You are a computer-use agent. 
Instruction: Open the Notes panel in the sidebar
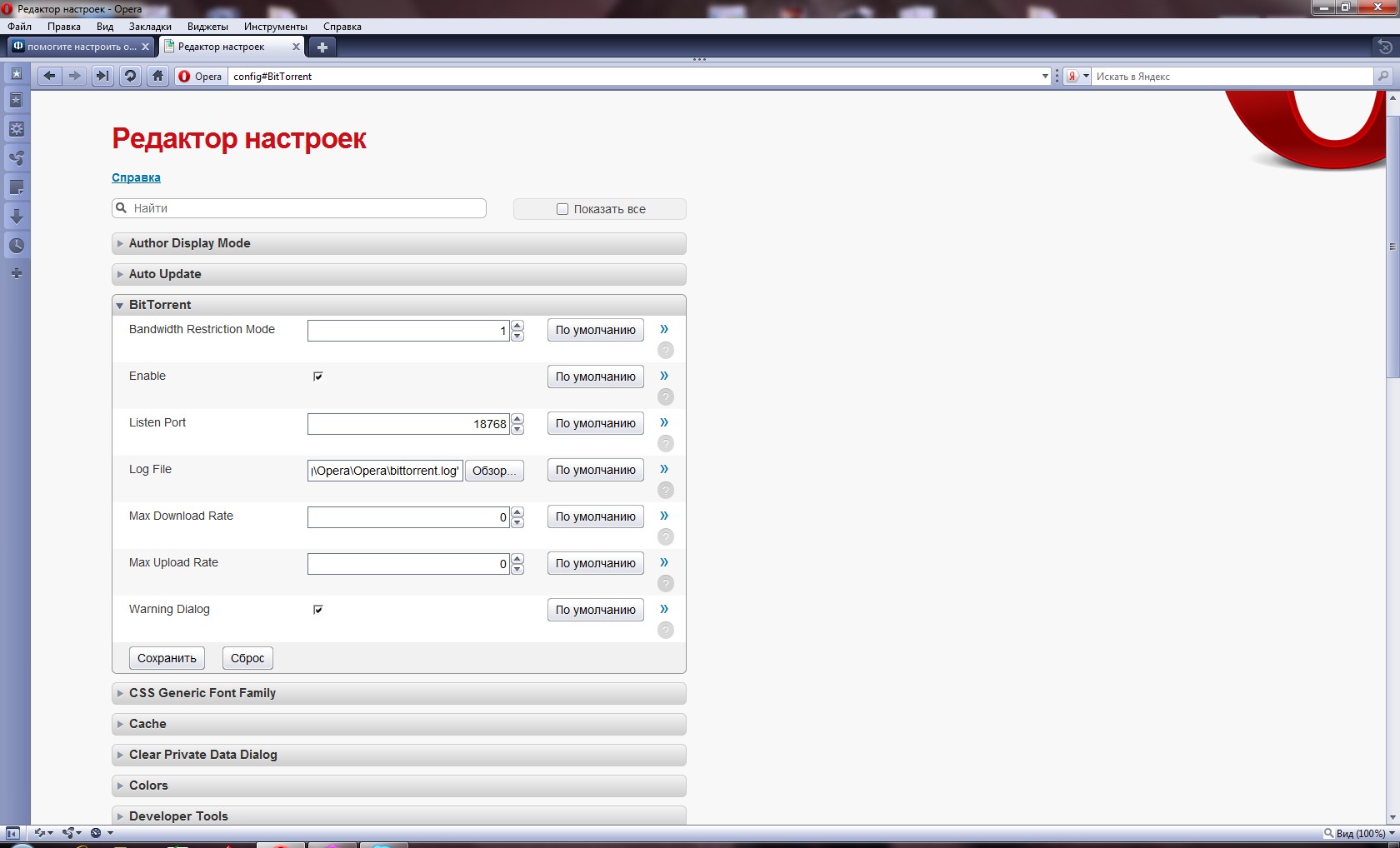(x=16, y=187)
